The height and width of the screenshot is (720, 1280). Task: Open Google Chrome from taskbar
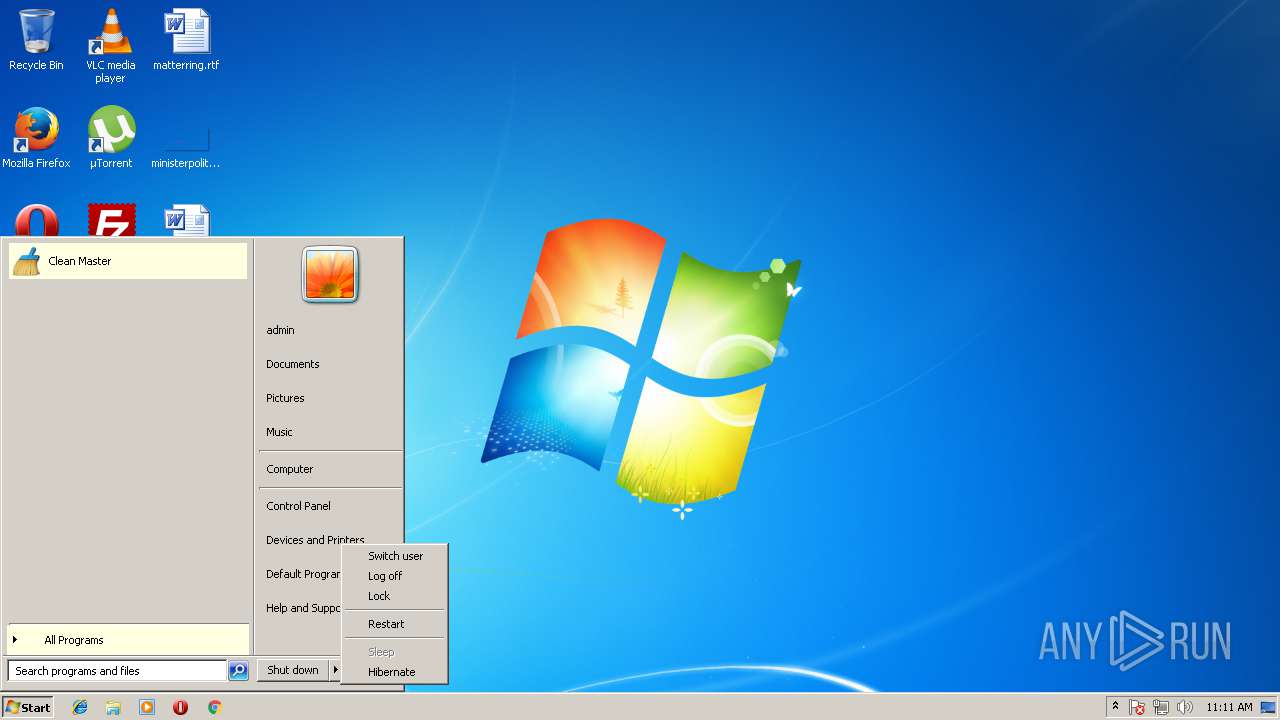point(214,707)
